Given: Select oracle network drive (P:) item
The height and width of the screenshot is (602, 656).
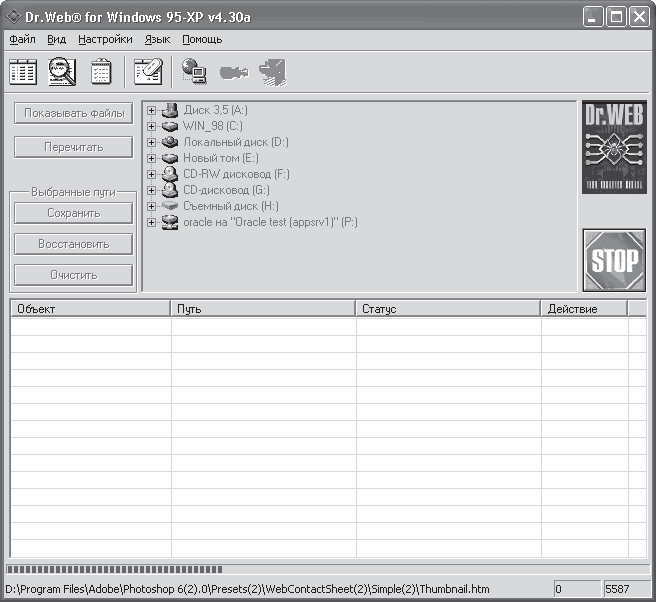Looking at the screenshot, I should (270, 222).
